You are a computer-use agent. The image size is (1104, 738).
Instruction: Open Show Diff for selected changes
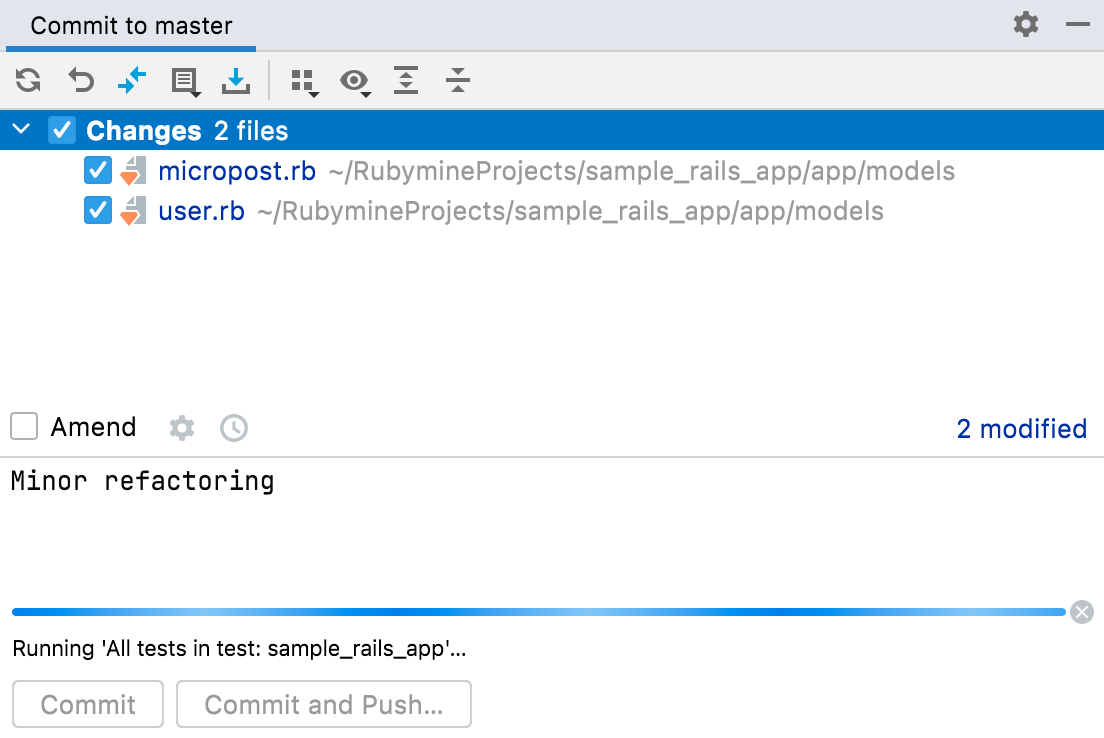[x=132, y=80]
